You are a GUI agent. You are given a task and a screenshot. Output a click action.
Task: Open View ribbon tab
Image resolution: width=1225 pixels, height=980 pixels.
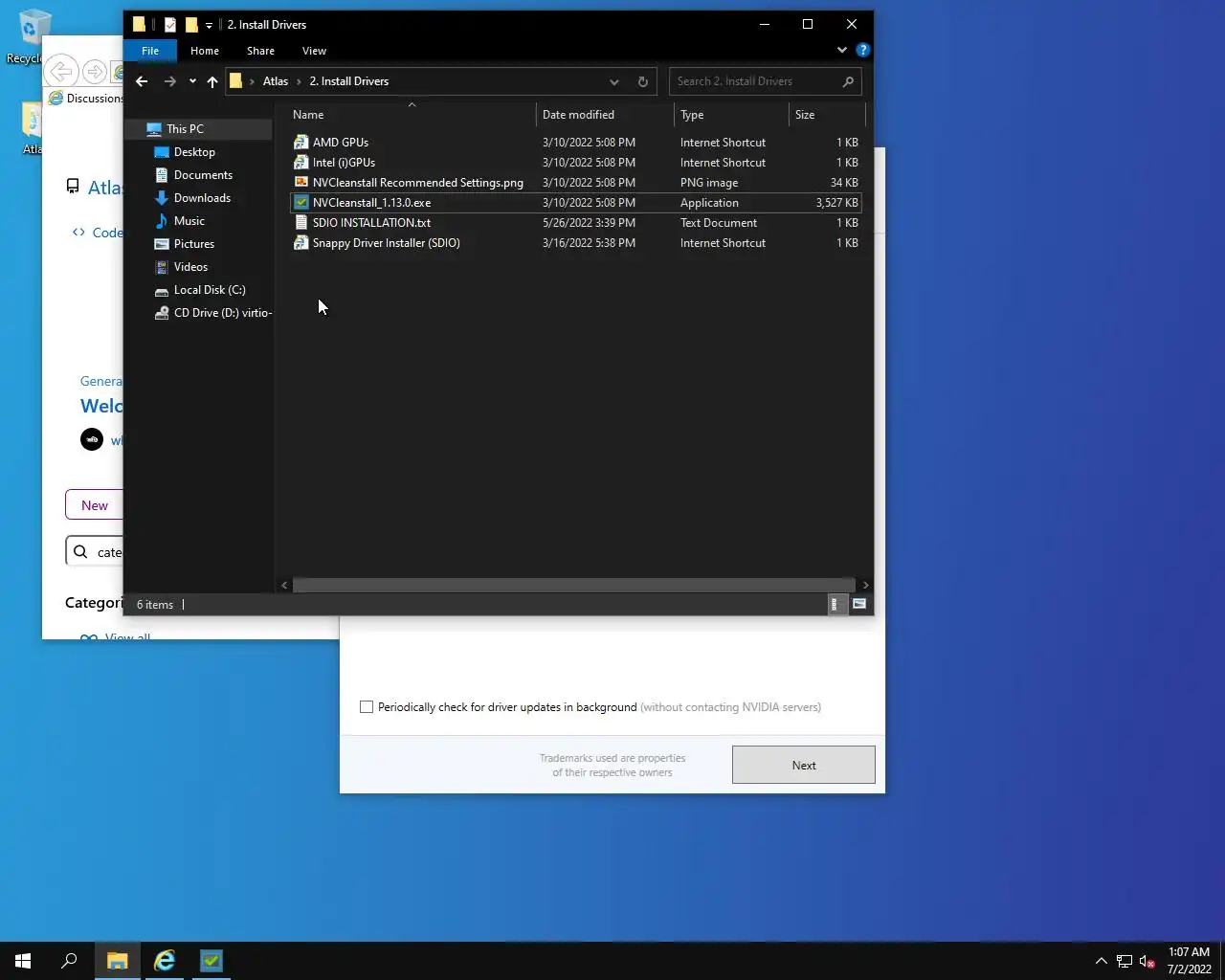(x=314, y=51)
